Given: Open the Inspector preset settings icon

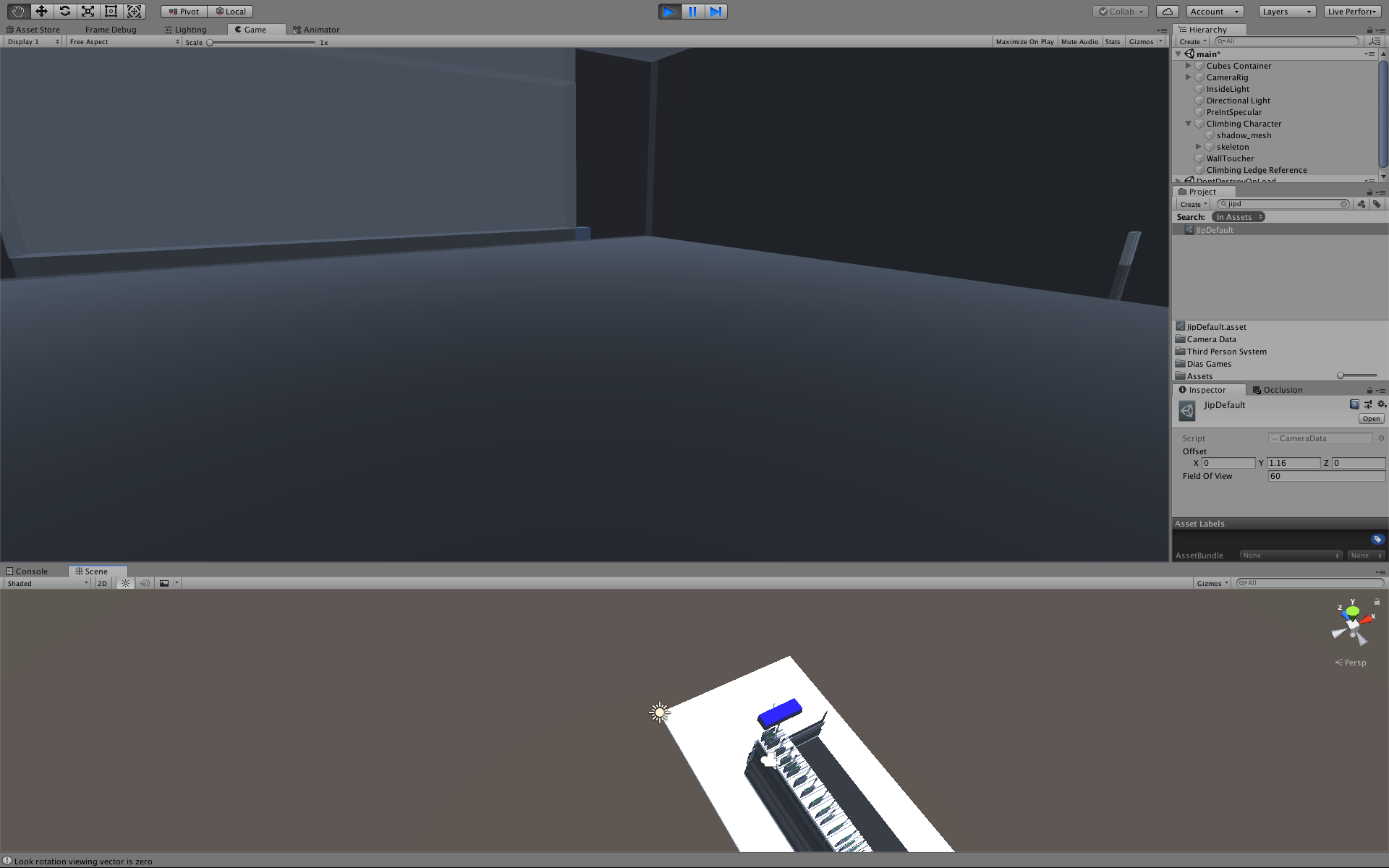Looking at the screenshot, I should point(1368,404).
